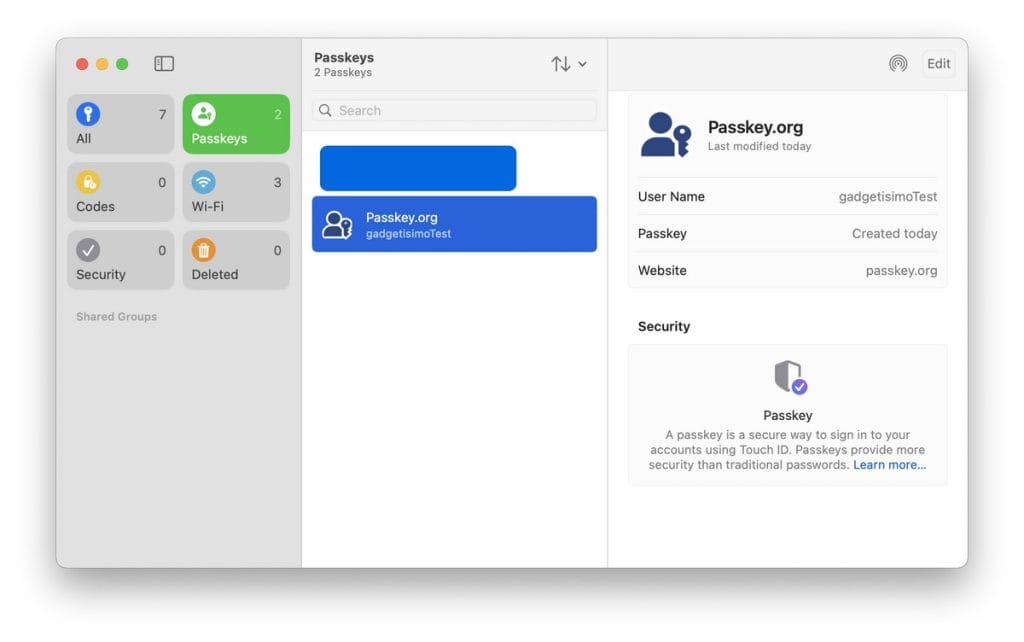Select the redacted first passkey entry
Viewport: 1024px width, 642px height.
(418, 169)
